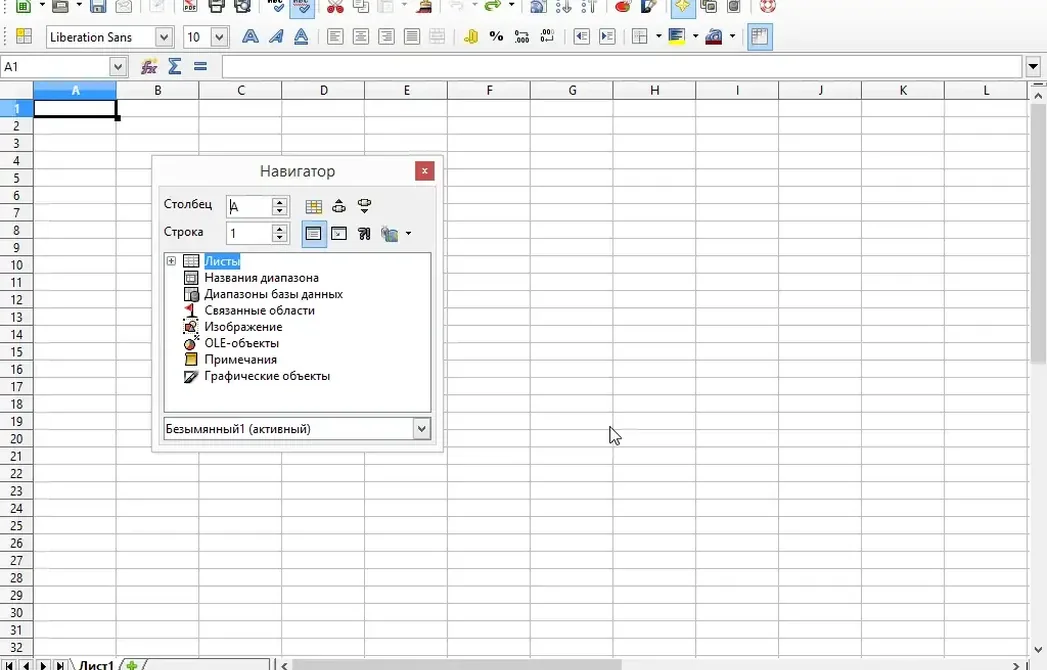1047x670 pixels.
Task: Toggle the Navigator star icon
Action: (682, 7)
